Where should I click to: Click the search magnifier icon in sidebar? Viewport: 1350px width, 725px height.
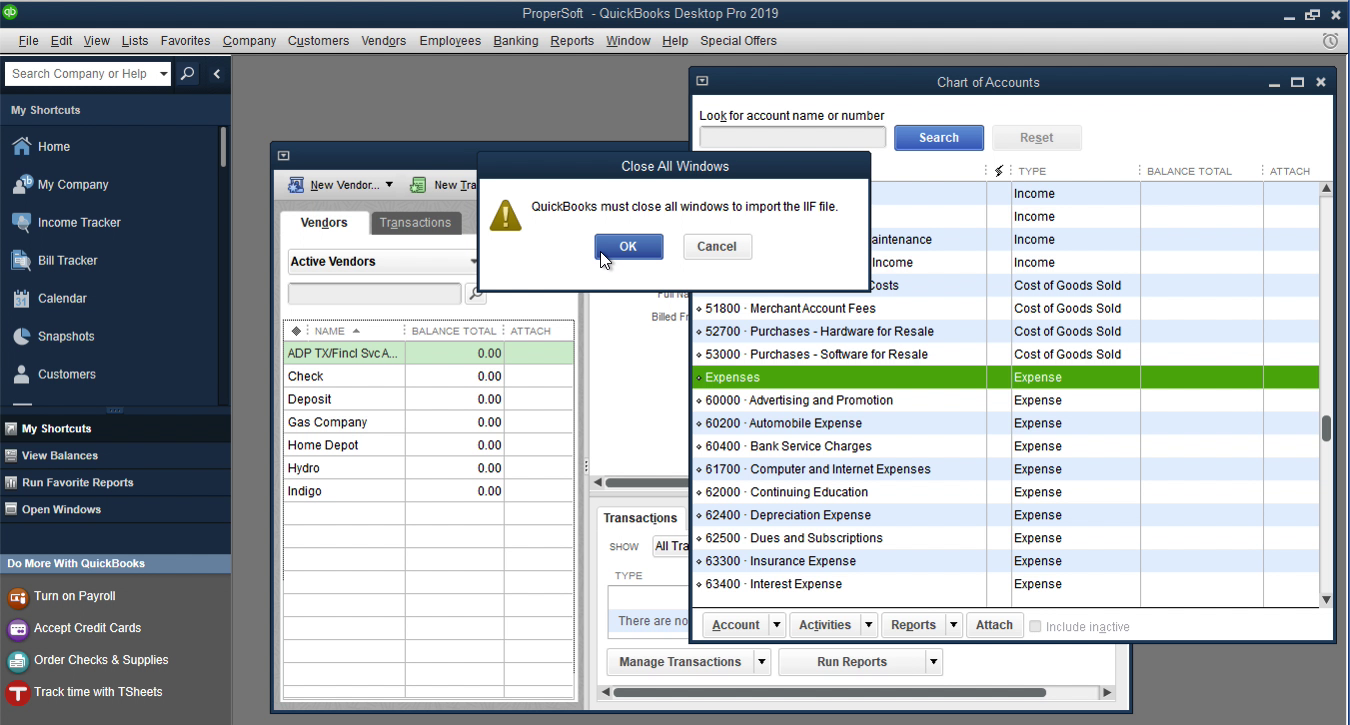click(x=187, y=73)
